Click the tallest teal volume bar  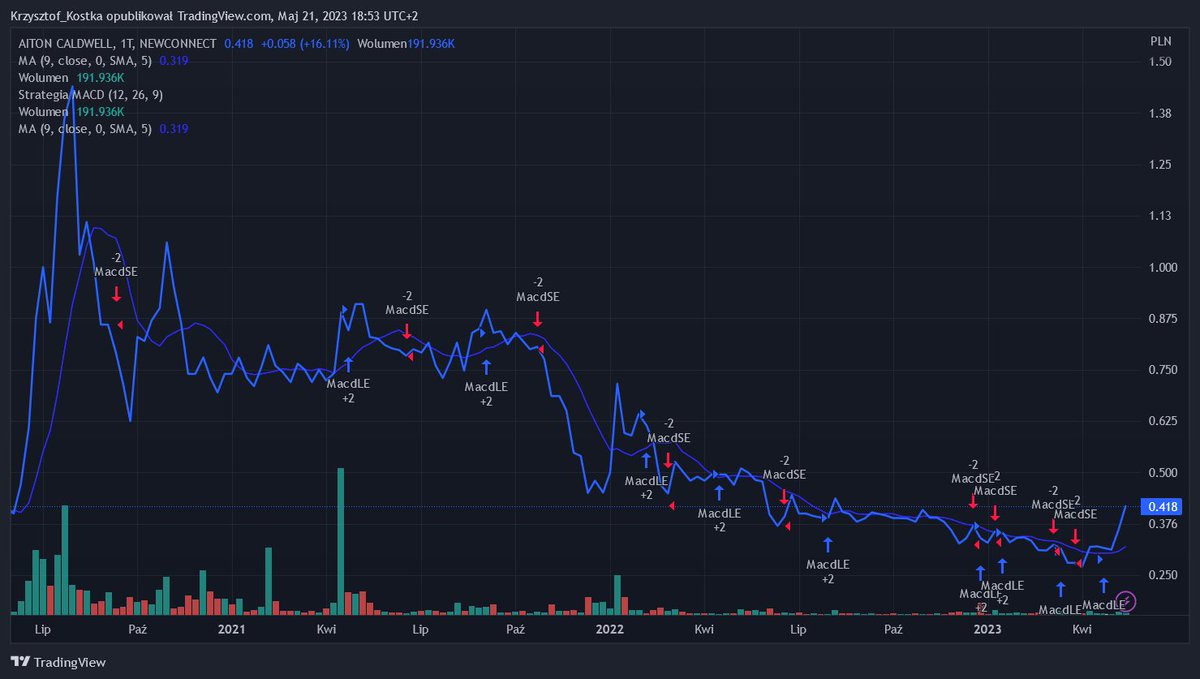341,540
